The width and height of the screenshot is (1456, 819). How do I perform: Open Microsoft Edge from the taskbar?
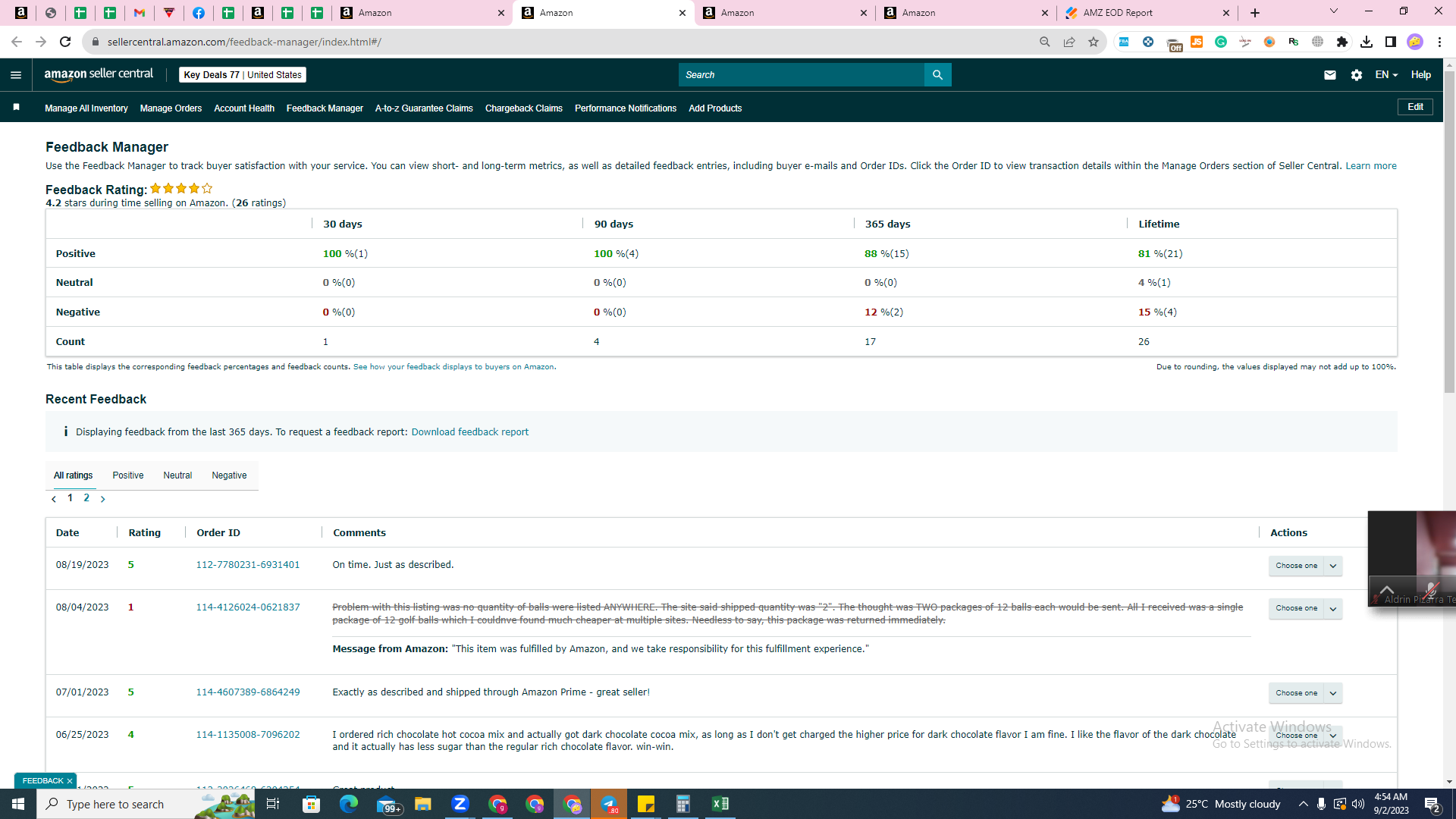[x=348, y=804]
